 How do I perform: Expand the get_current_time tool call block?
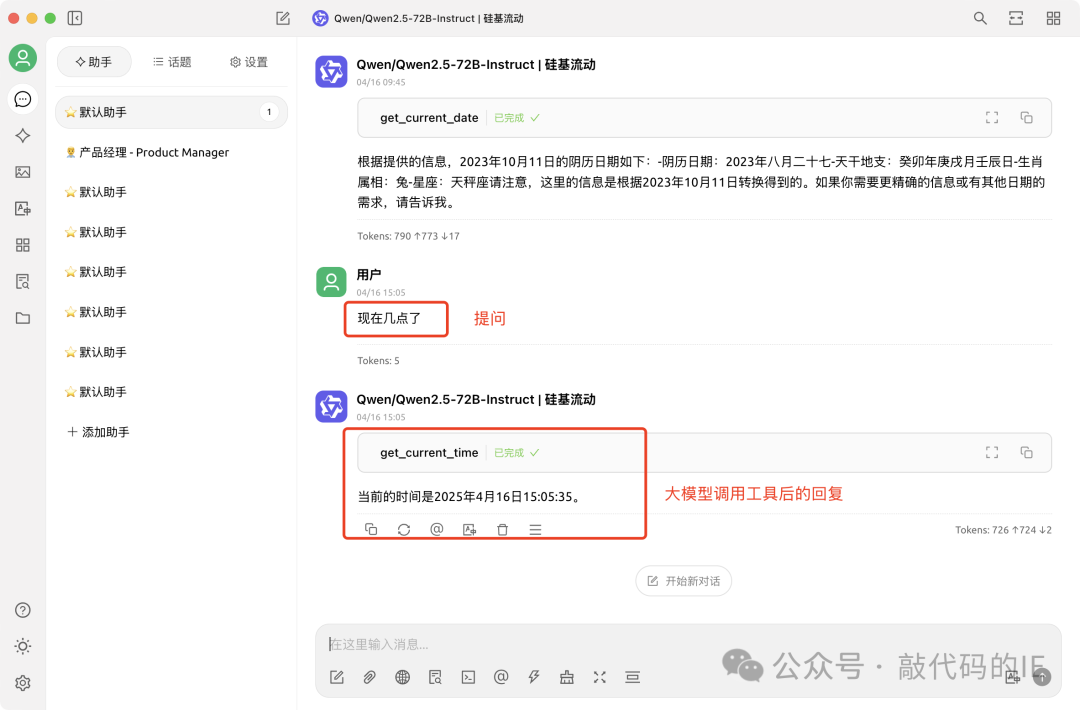pos(704,452)
